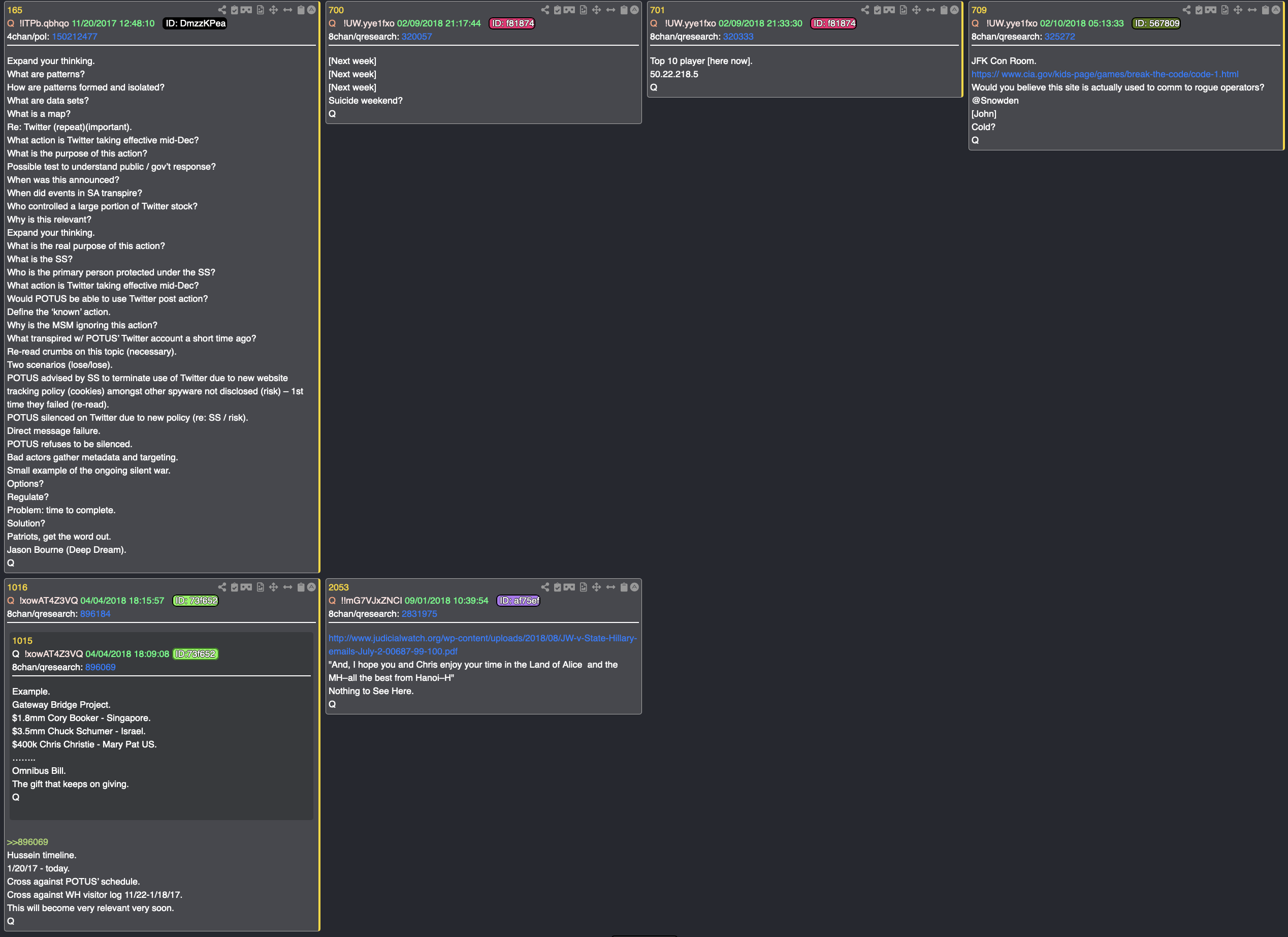Click the clipboard-check icon on post 2053
Image resolution: width=1288 pixels, height=937 pixels.
(x=558, y=587)
